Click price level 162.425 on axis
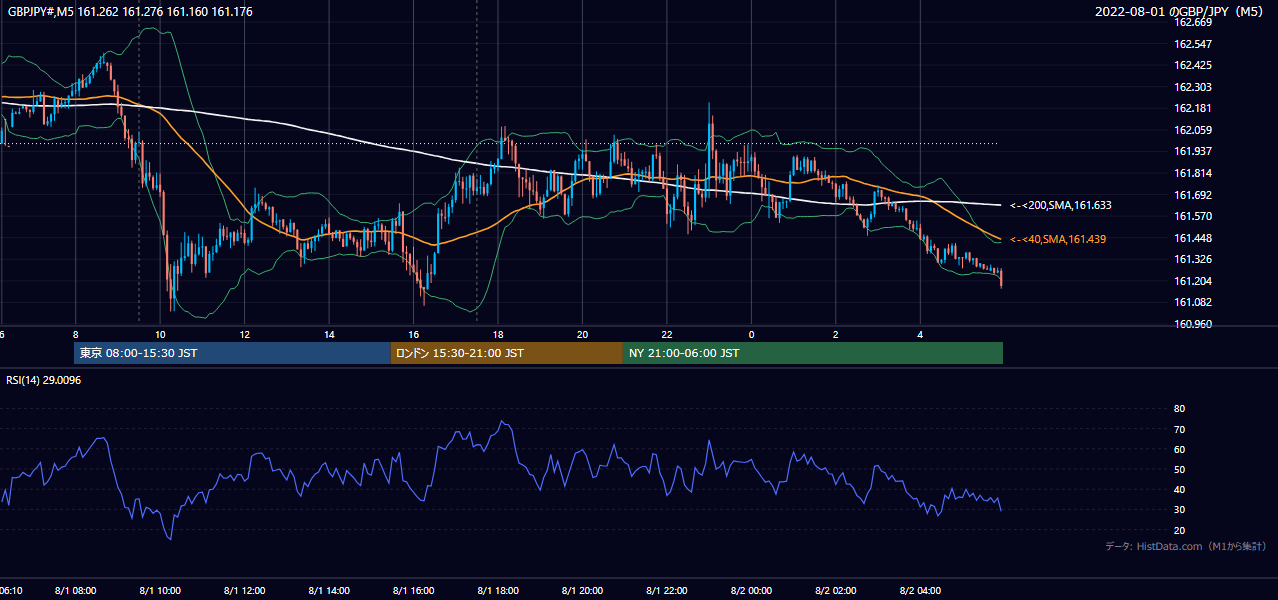The width and height of the screenshot is (1278, 600). point(1193,66)
